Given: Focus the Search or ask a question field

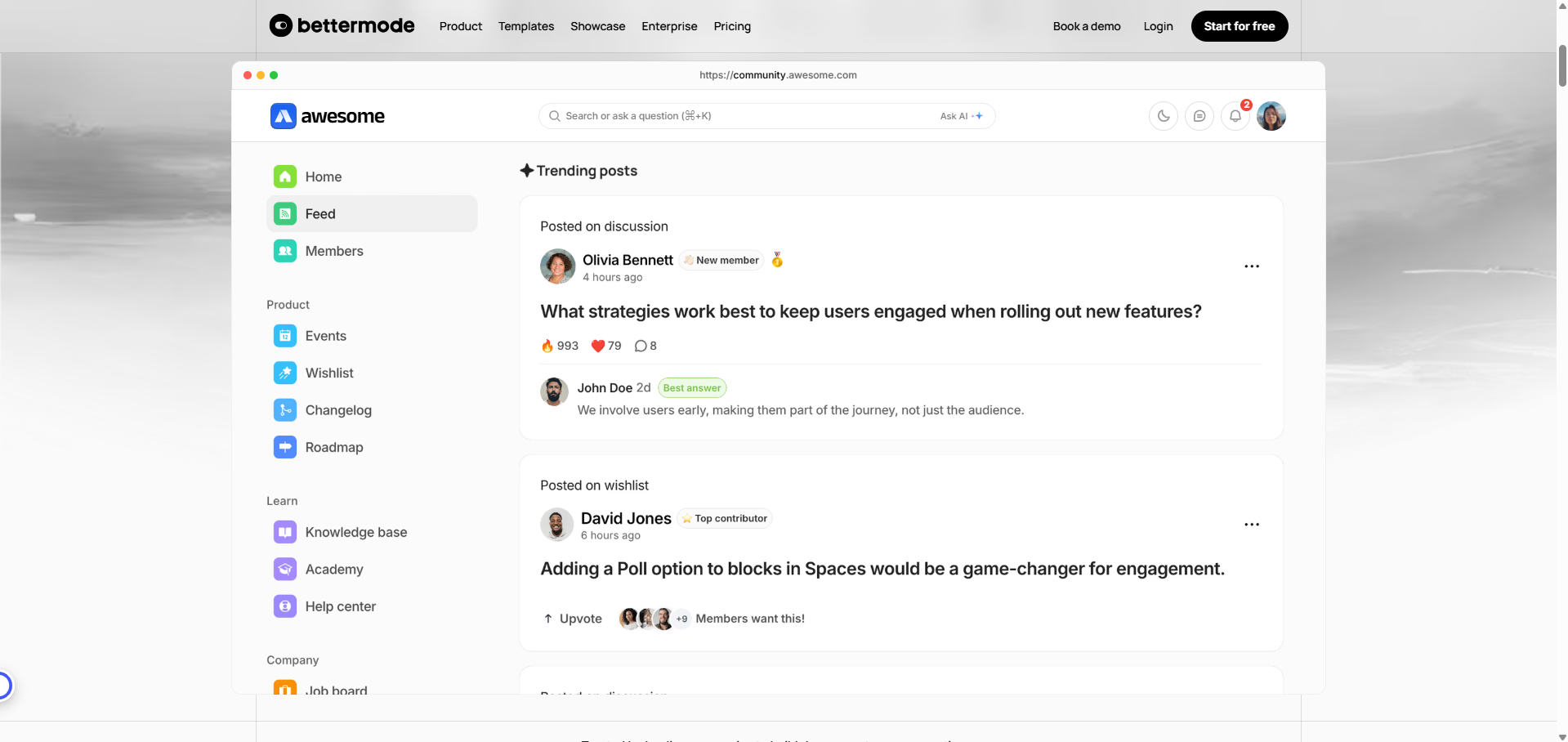Looking at the screenshot, I should 766,116.
